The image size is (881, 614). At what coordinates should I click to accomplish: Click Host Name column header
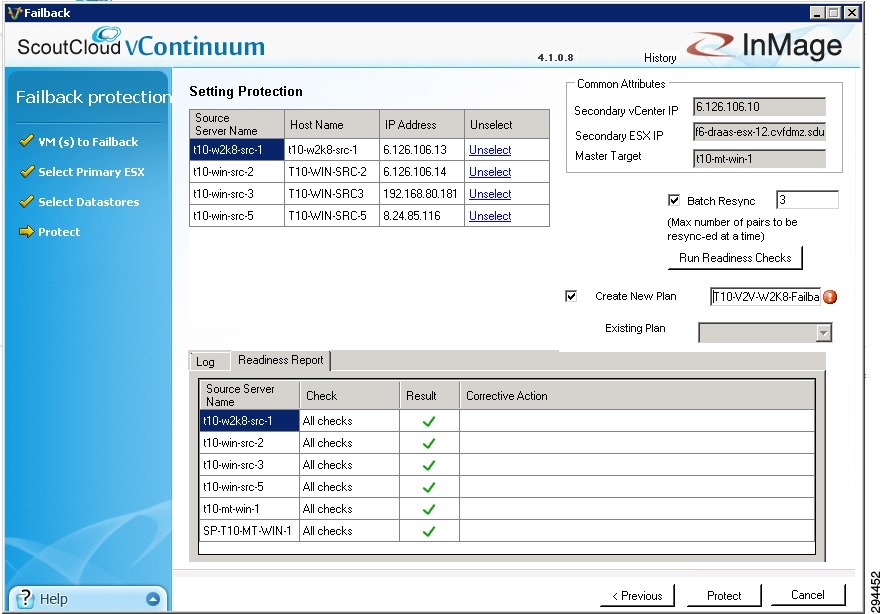pyautogui.click(x=331, y=125)
